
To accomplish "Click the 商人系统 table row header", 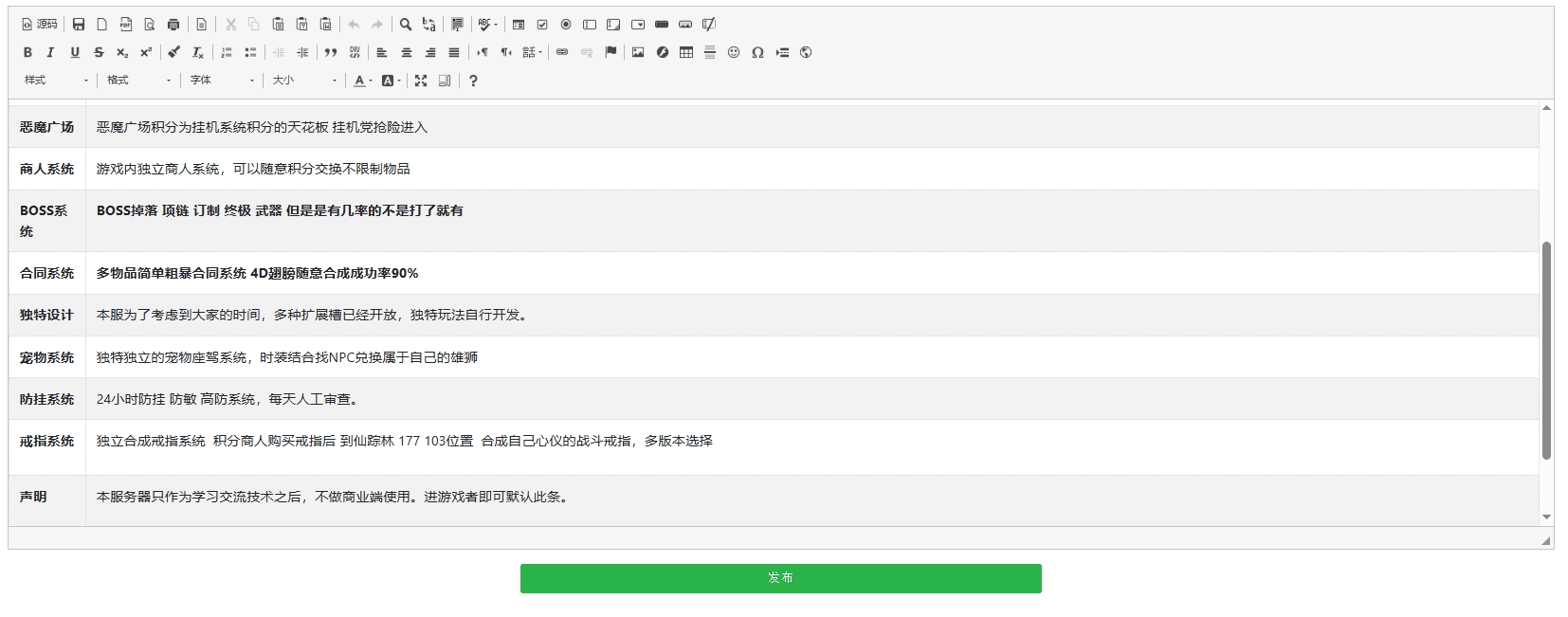I will point(46,169).
